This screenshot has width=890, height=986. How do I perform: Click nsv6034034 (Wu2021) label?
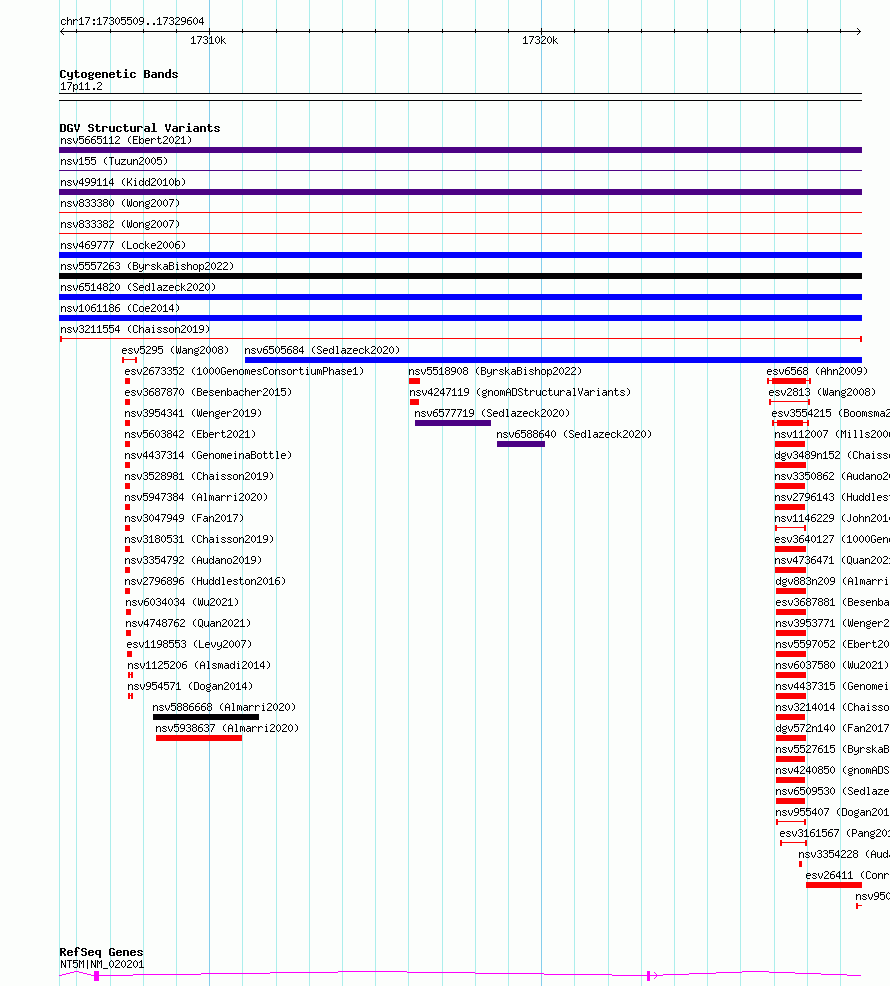coord(182,602)
